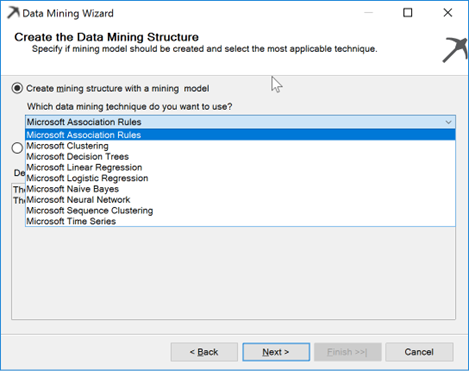This screenshot has width=469, height=371.
Task: Proceed with the Next button
Action: 276,352
